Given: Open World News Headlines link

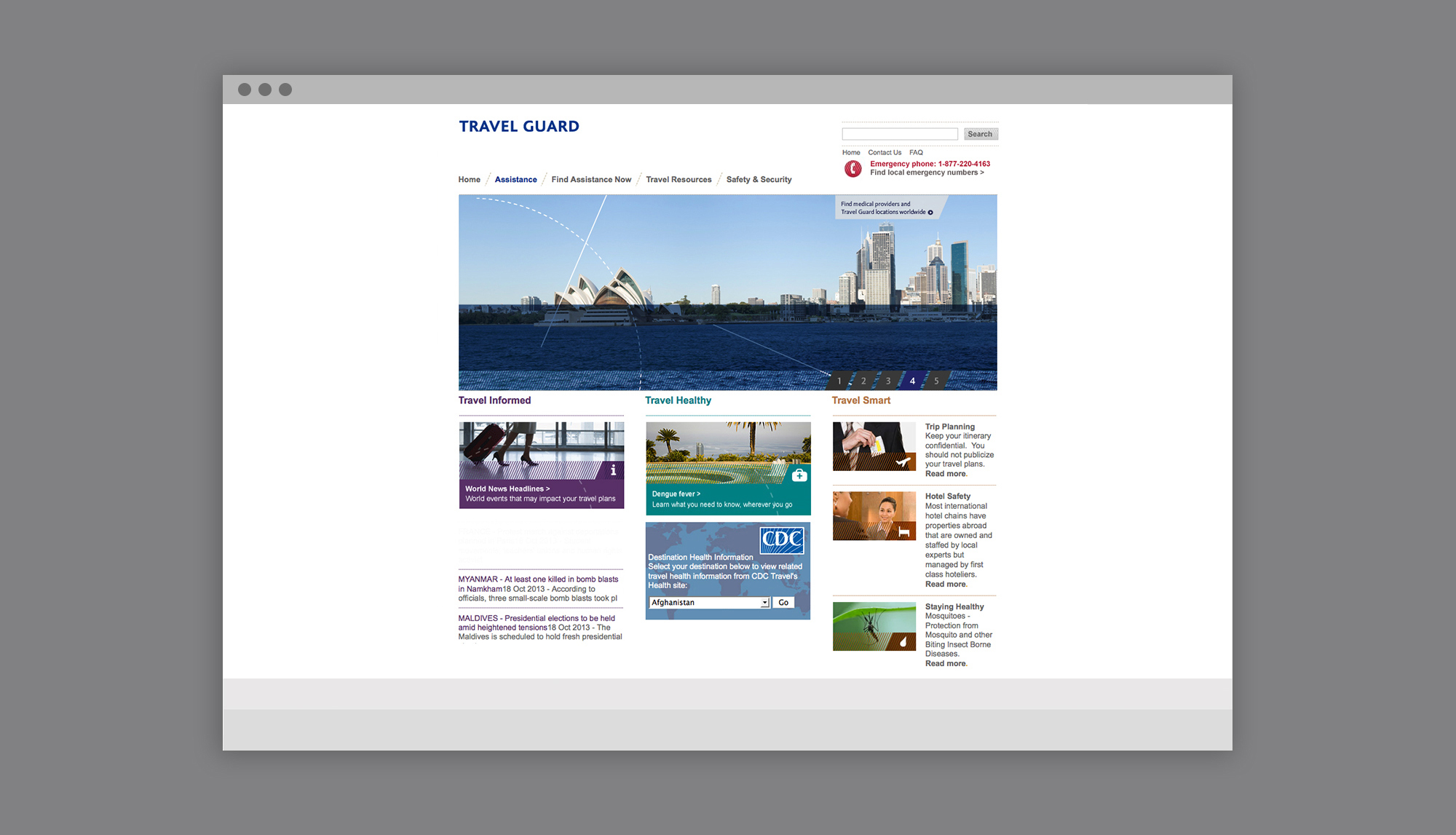Looking at the screenshot, I should [507, 489].
